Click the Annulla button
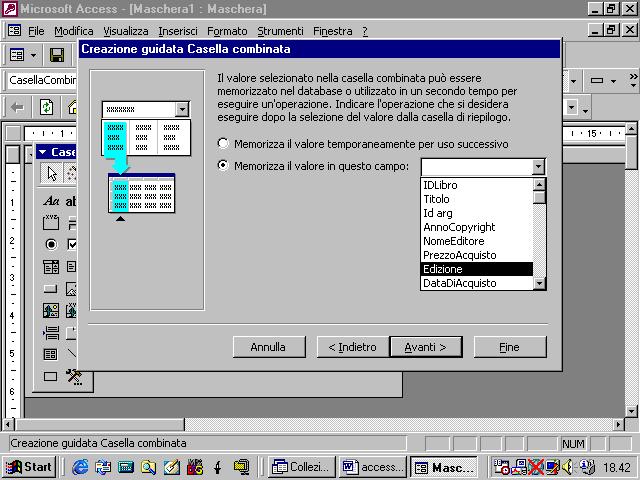640x480 pixels. coord(269,347)
